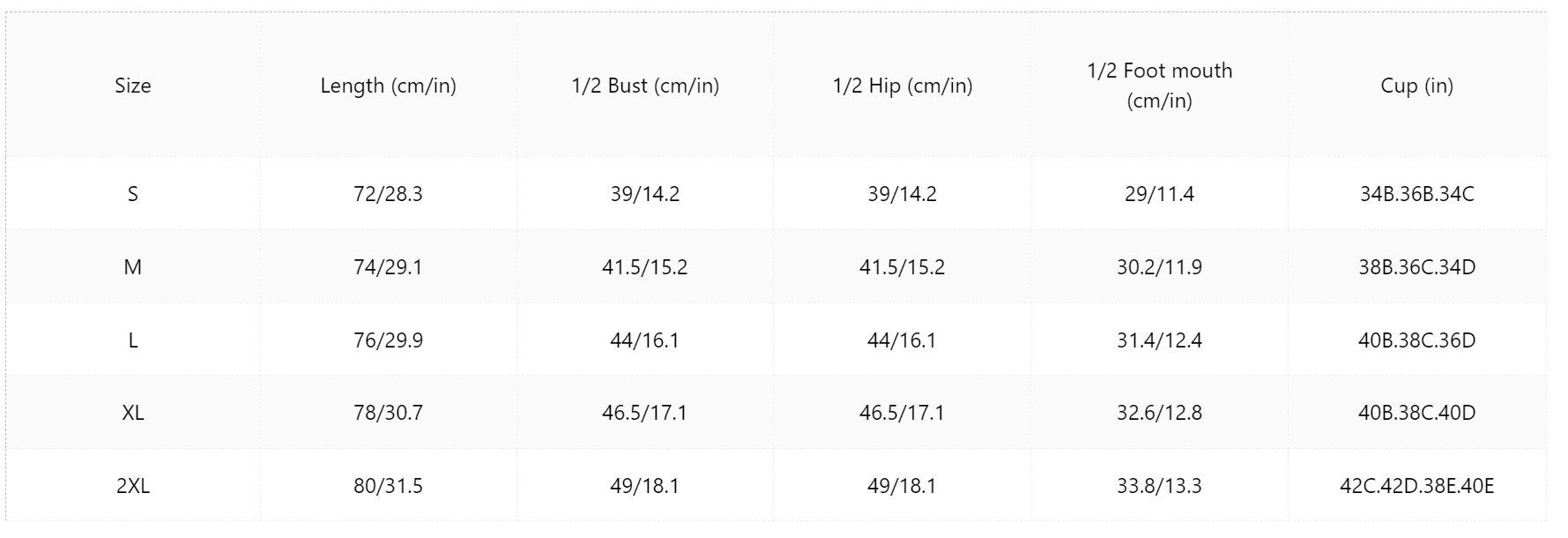Select the 72/28.3 length cell
This screenshot has height=538, width=1568.
click(389, 194)
